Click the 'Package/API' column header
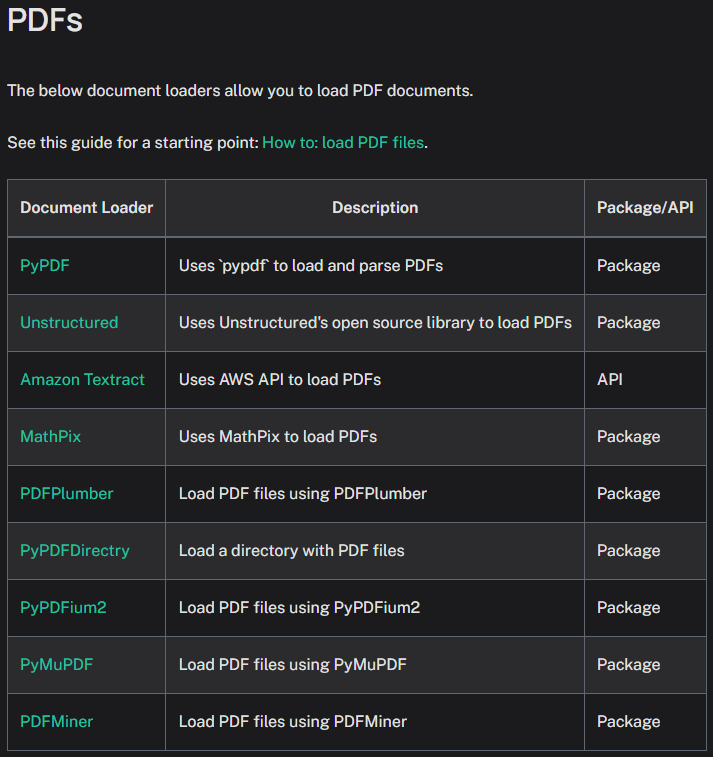The height and width of the screenshot is (757, 713). click(x=645, y=208)
